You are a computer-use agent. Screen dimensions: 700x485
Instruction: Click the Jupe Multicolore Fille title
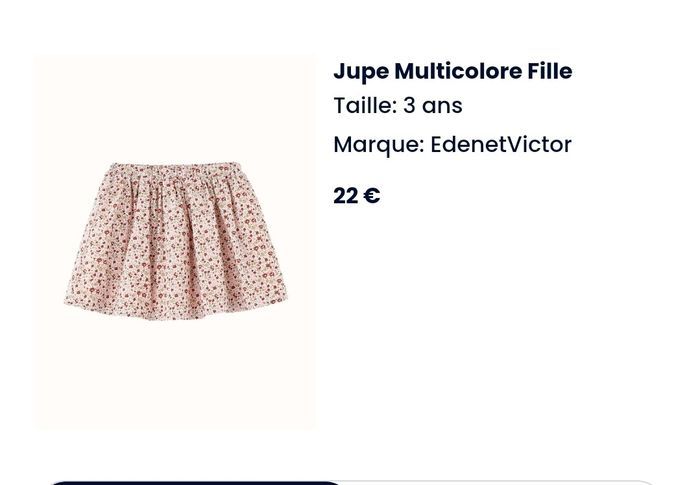tap(453, 71)
